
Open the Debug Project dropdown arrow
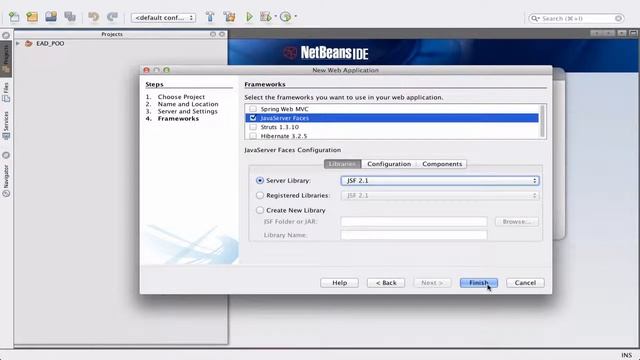click(276, 16)
